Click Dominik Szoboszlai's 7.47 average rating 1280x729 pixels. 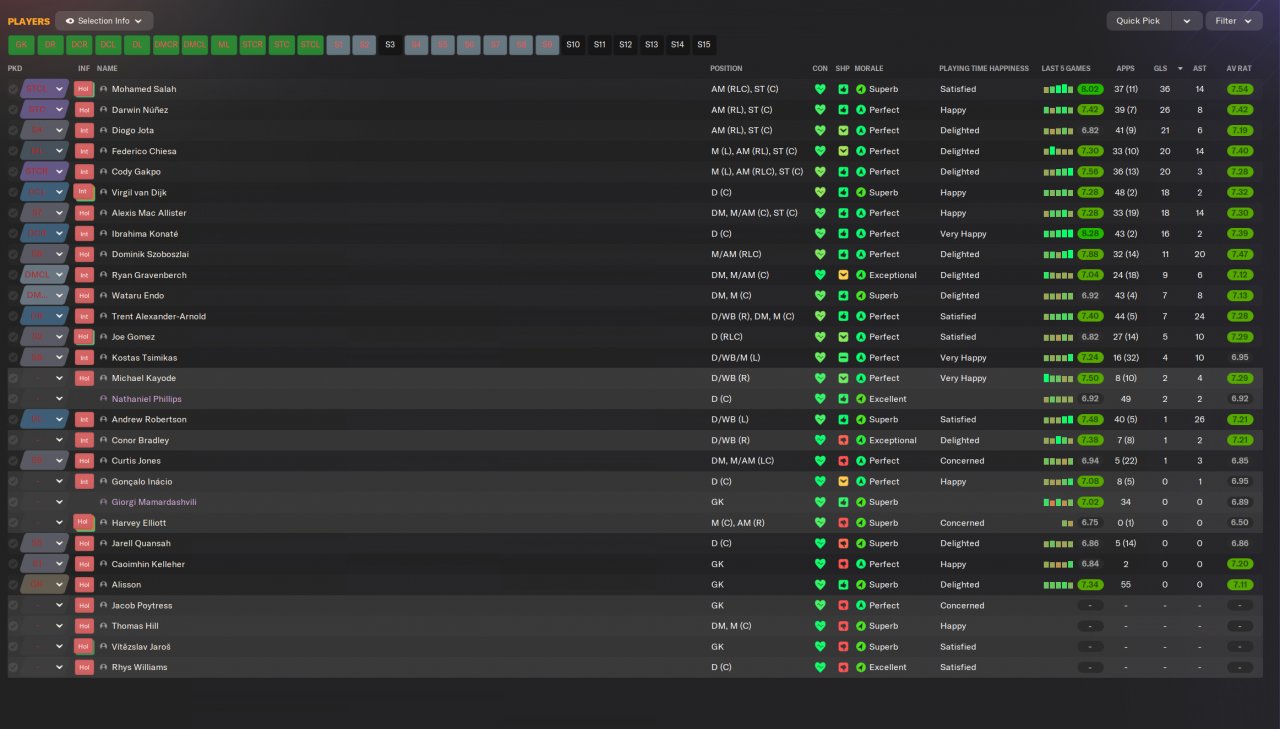1239,254
